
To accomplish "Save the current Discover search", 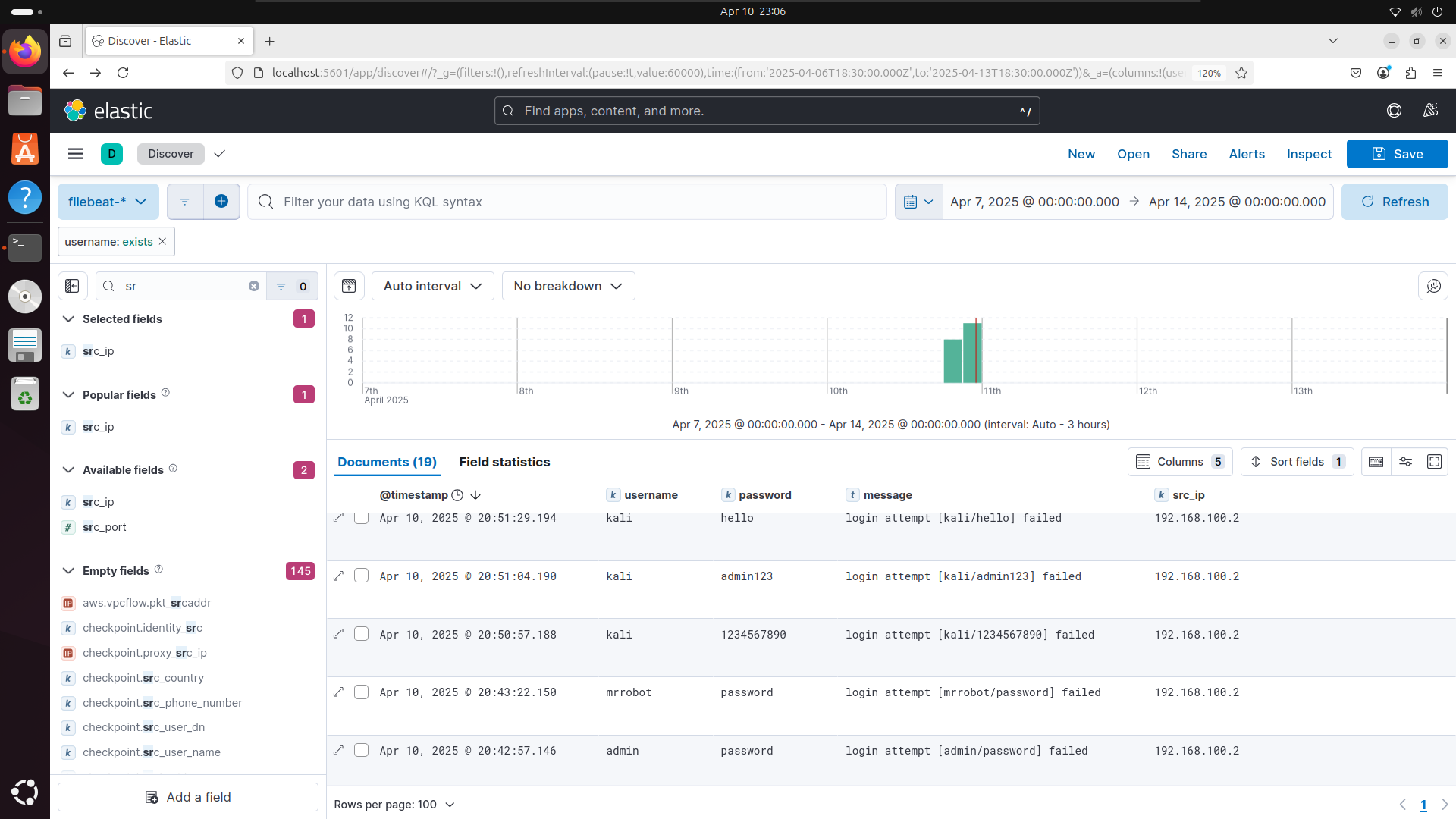I will pos(1397,154).
